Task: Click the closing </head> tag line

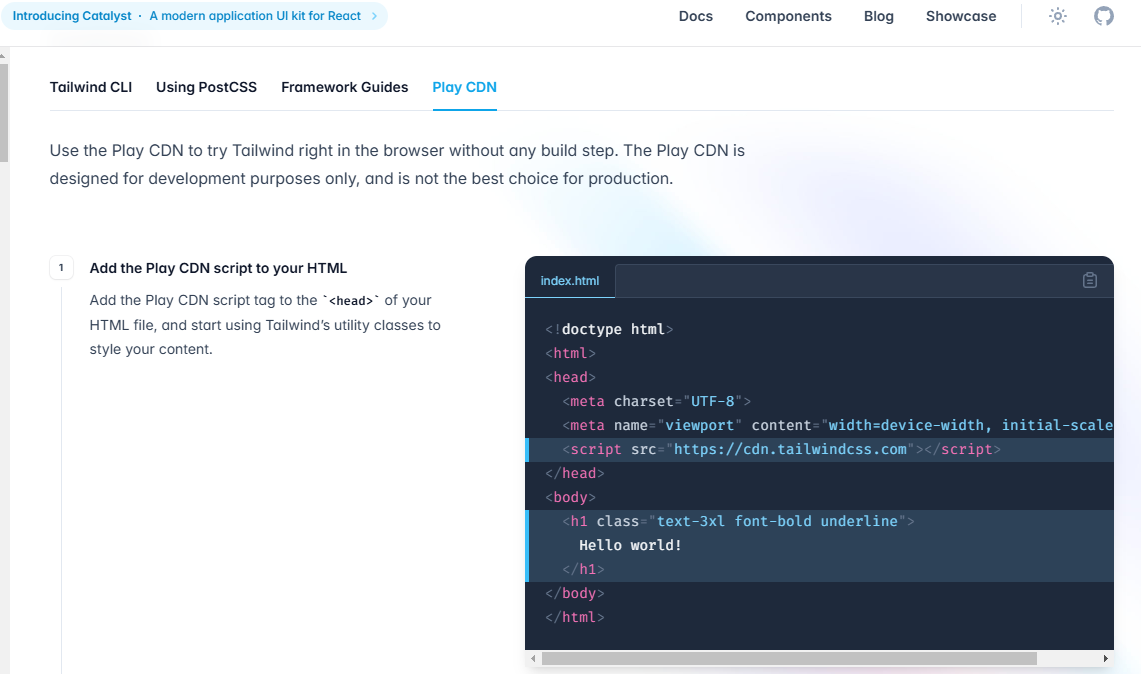Action: 575,473
